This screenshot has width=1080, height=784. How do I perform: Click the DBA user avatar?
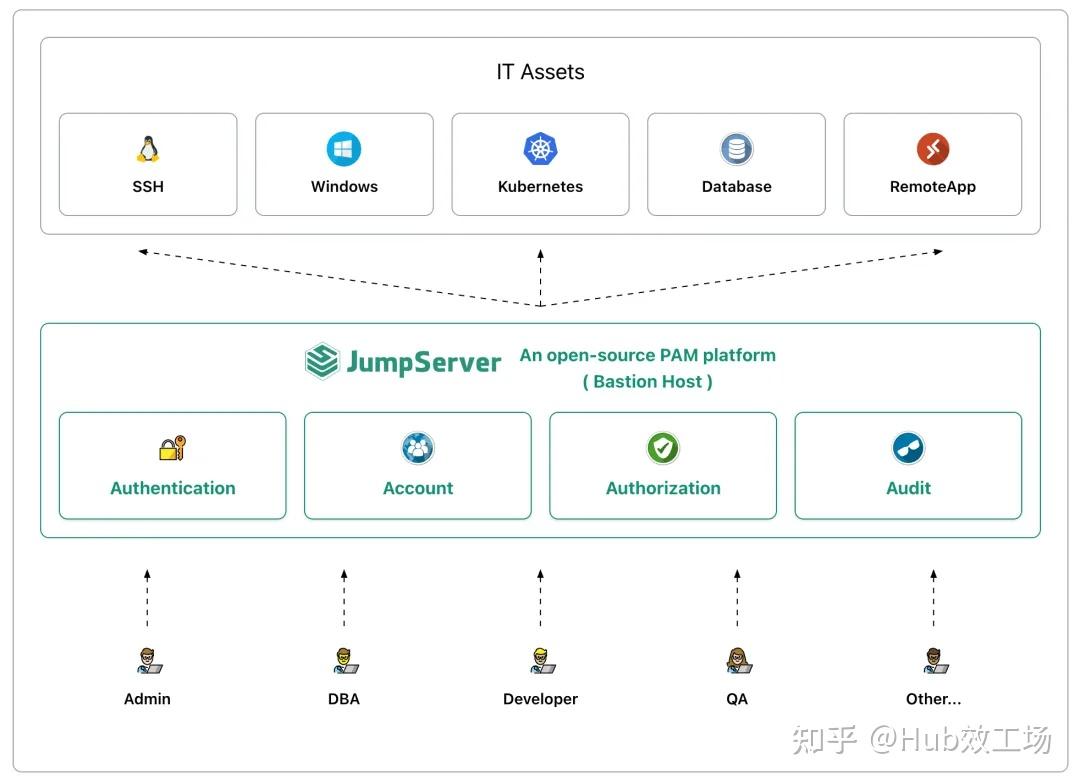pos(344,661)
